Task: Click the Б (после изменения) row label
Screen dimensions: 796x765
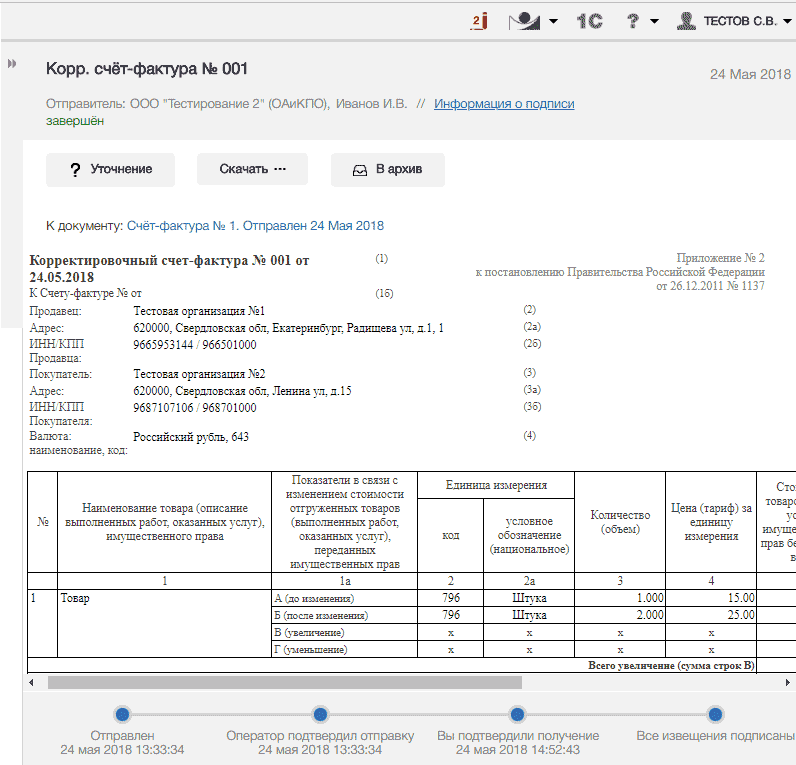Action: (344, 615)
